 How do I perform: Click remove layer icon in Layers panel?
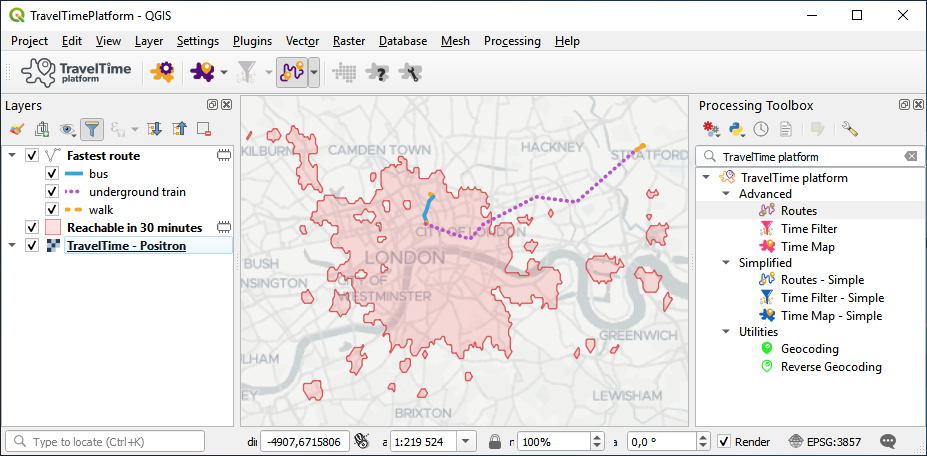pyautogui.click(x=204, y=129)
